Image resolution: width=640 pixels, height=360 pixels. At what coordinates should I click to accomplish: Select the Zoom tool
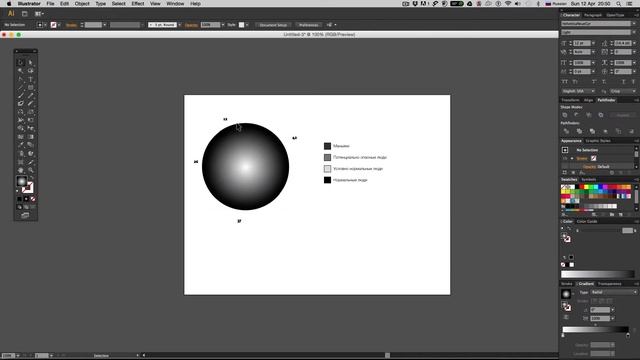pos(31,170)
